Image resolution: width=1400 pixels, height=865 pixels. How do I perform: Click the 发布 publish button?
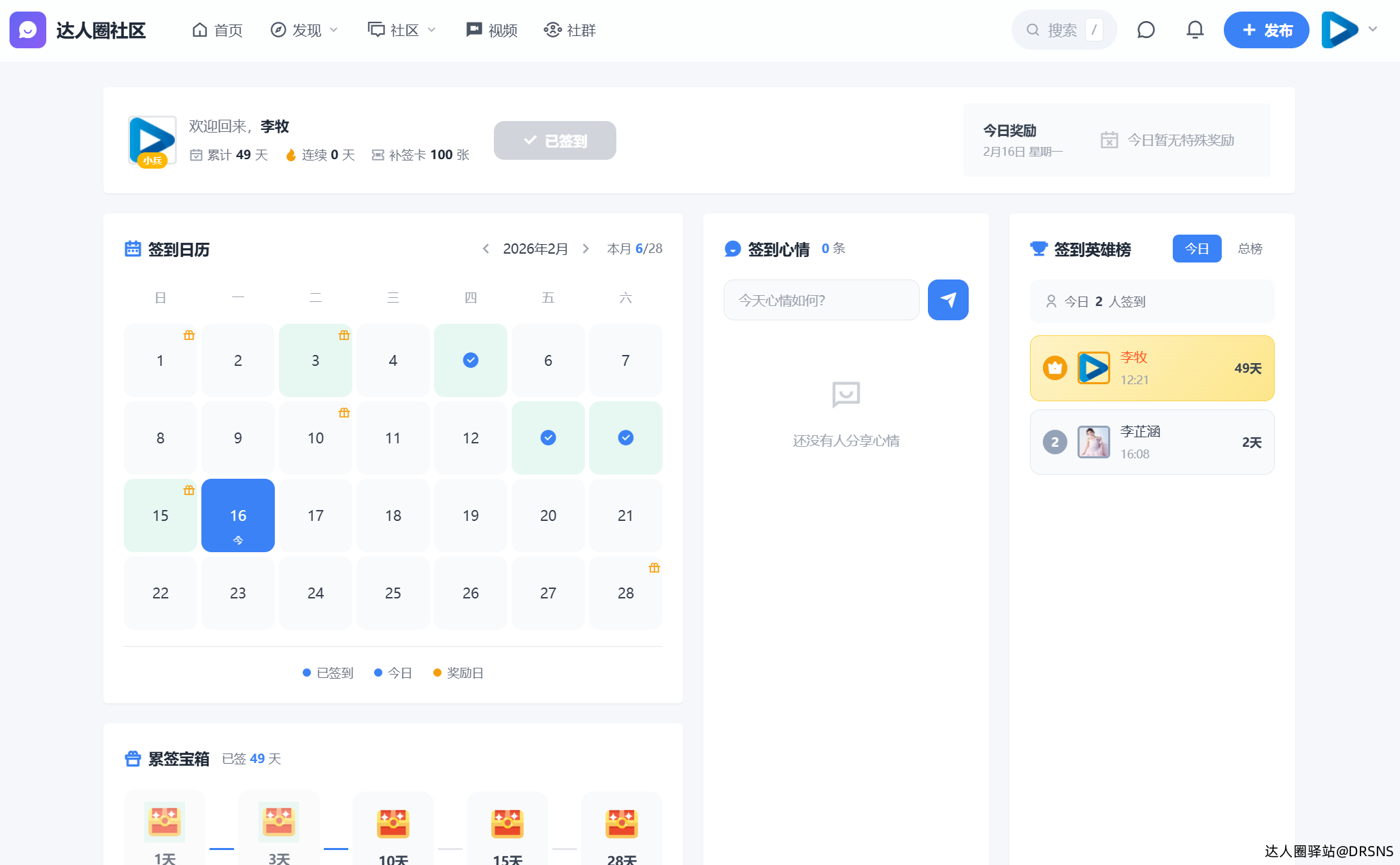click(1266, 30)
